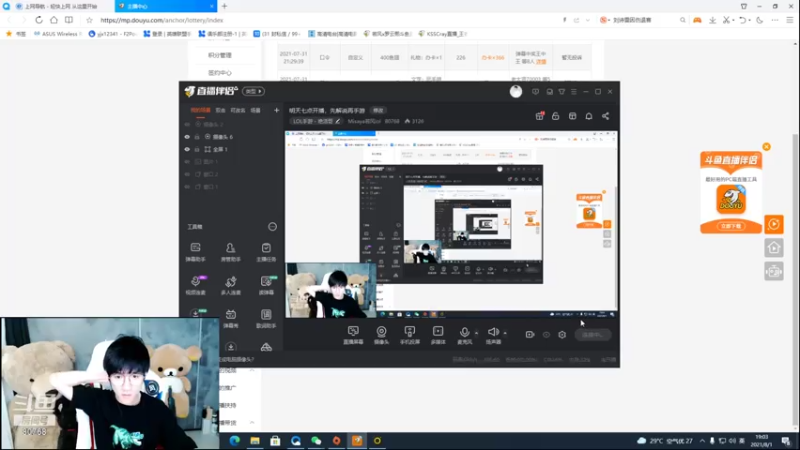This screenshot has width=800, height=450.
Task: Open notification bell in streaming app
Action: point(589,116)
